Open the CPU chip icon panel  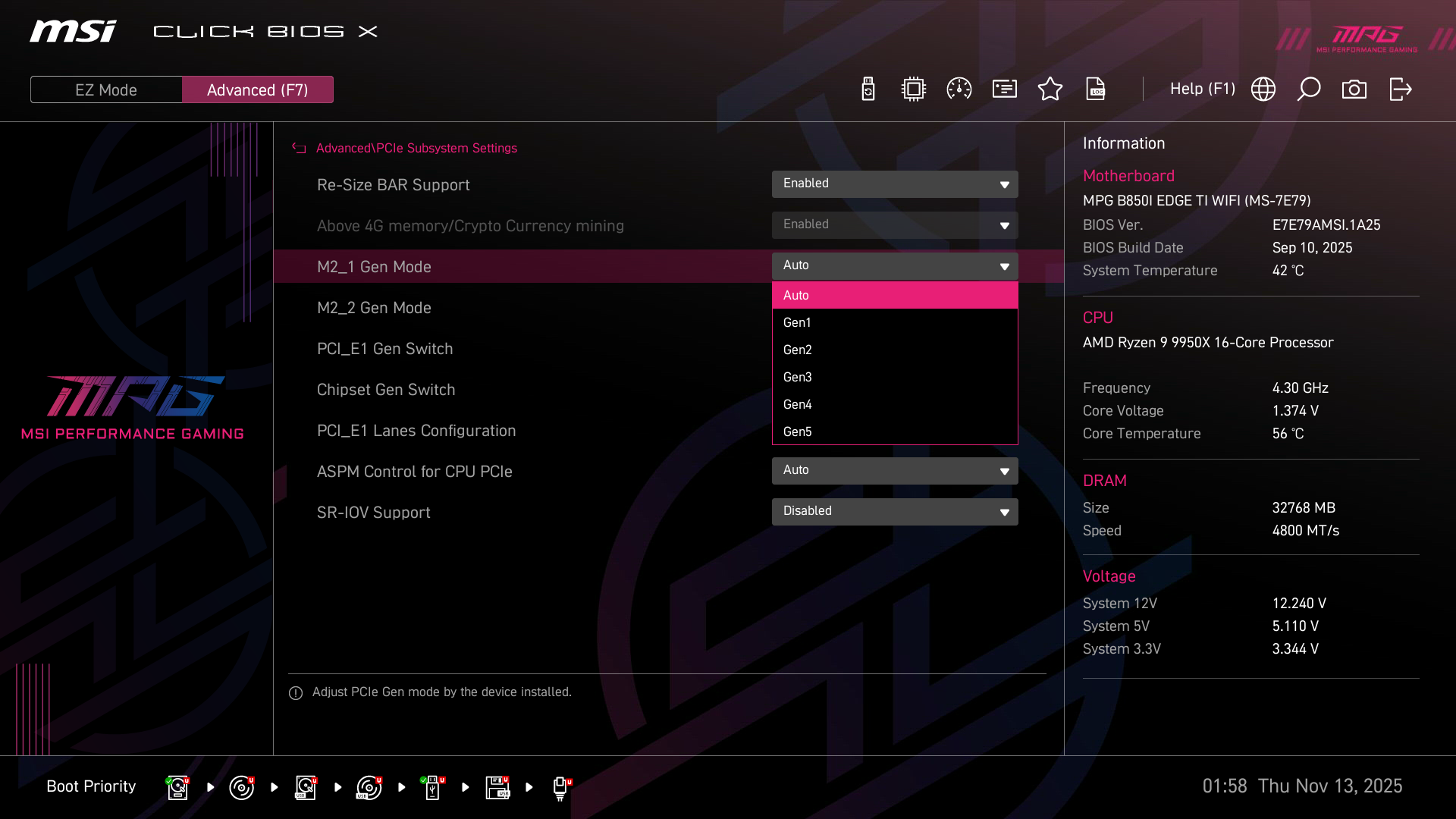point(914,89)
